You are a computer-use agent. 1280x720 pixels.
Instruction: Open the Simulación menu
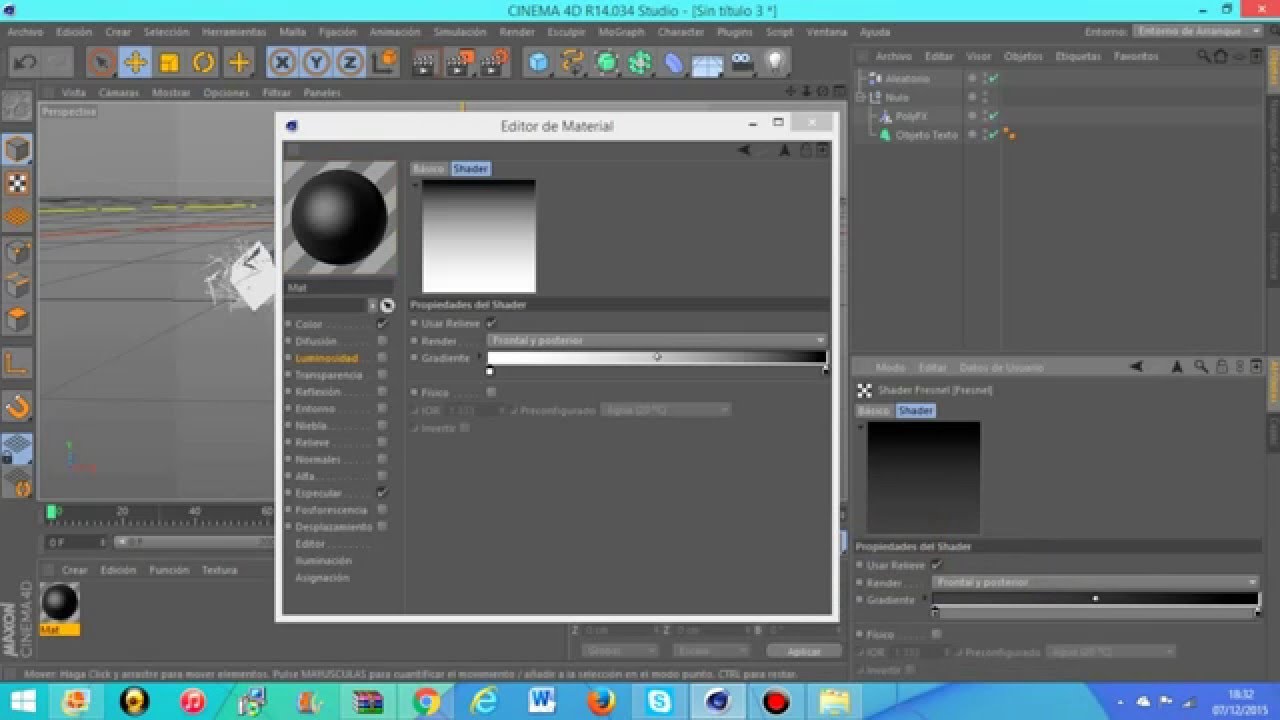pos(460,32)
